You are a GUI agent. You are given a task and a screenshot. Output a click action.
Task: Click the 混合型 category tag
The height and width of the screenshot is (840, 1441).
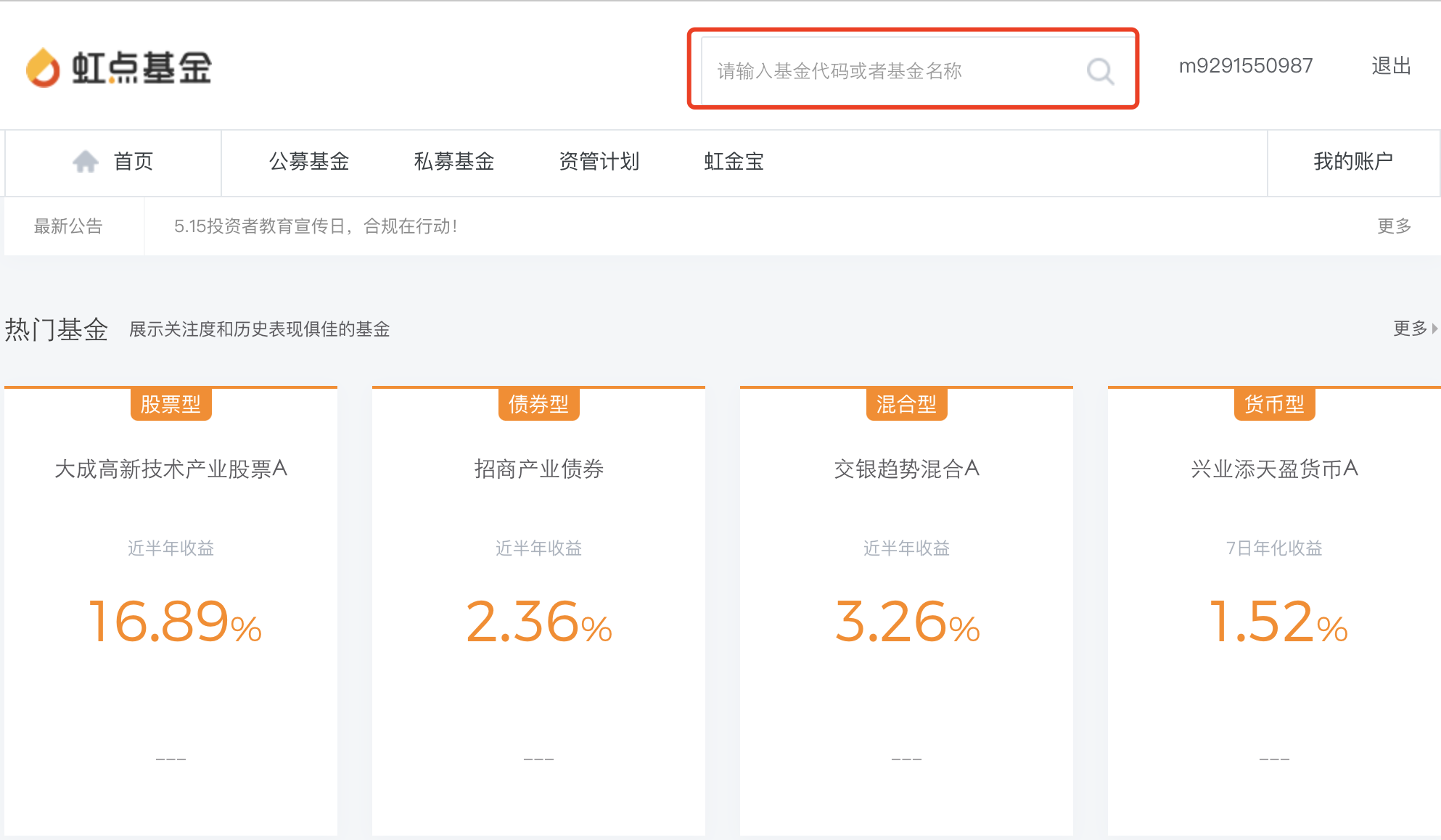click(x=906, y=404)
